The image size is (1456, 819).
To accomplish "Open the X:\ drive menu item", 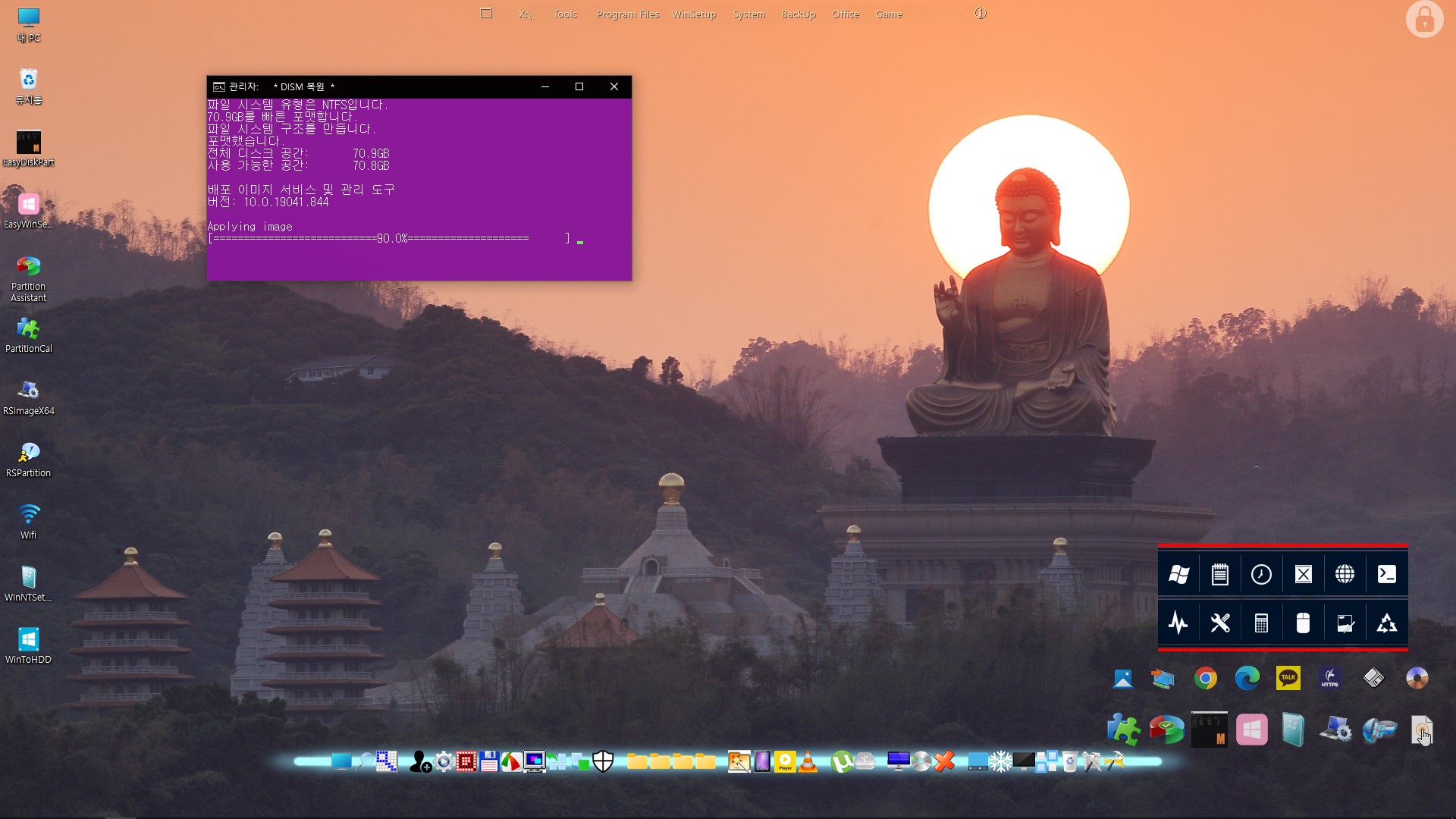I will (525, 14).
